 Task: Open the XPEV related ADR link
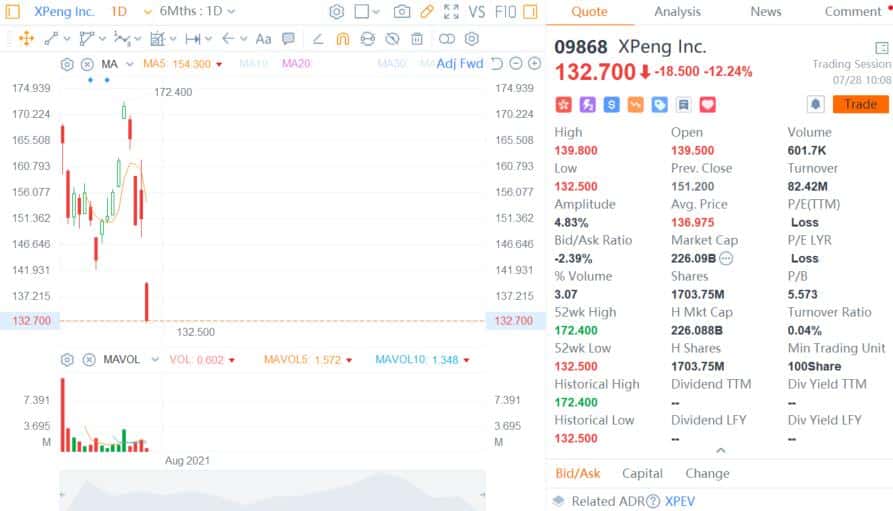pos(679,501)
